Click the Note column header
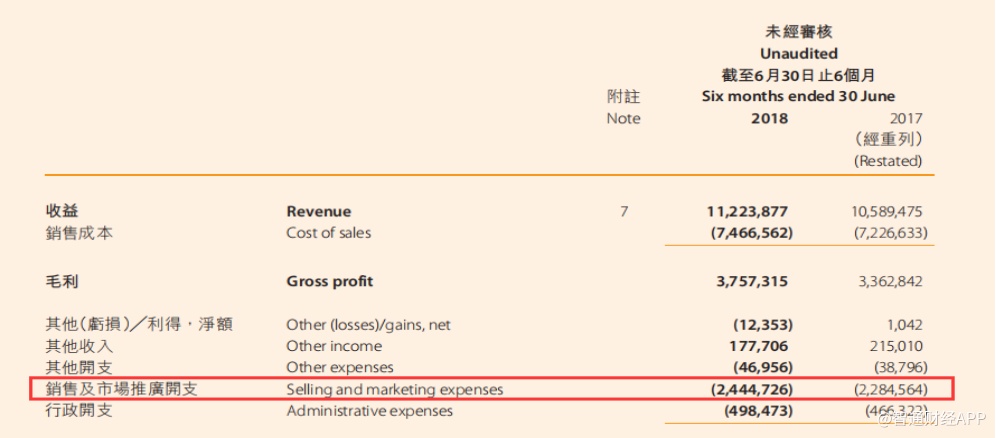Viewport: 996px width, 438px height. pos(623,118)
